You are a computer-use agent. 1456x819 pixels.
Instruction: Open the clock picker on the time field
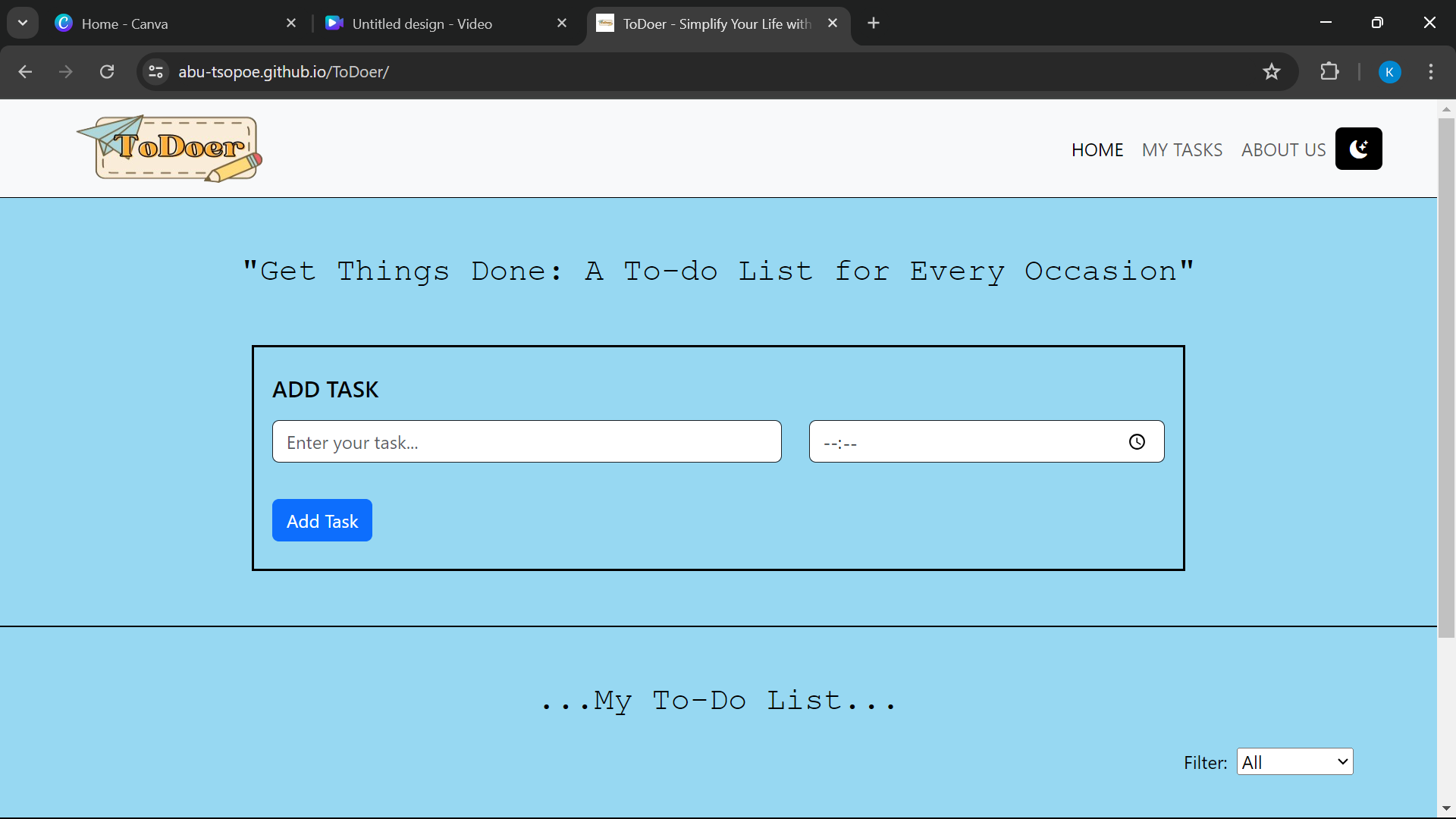(1137, 441)
